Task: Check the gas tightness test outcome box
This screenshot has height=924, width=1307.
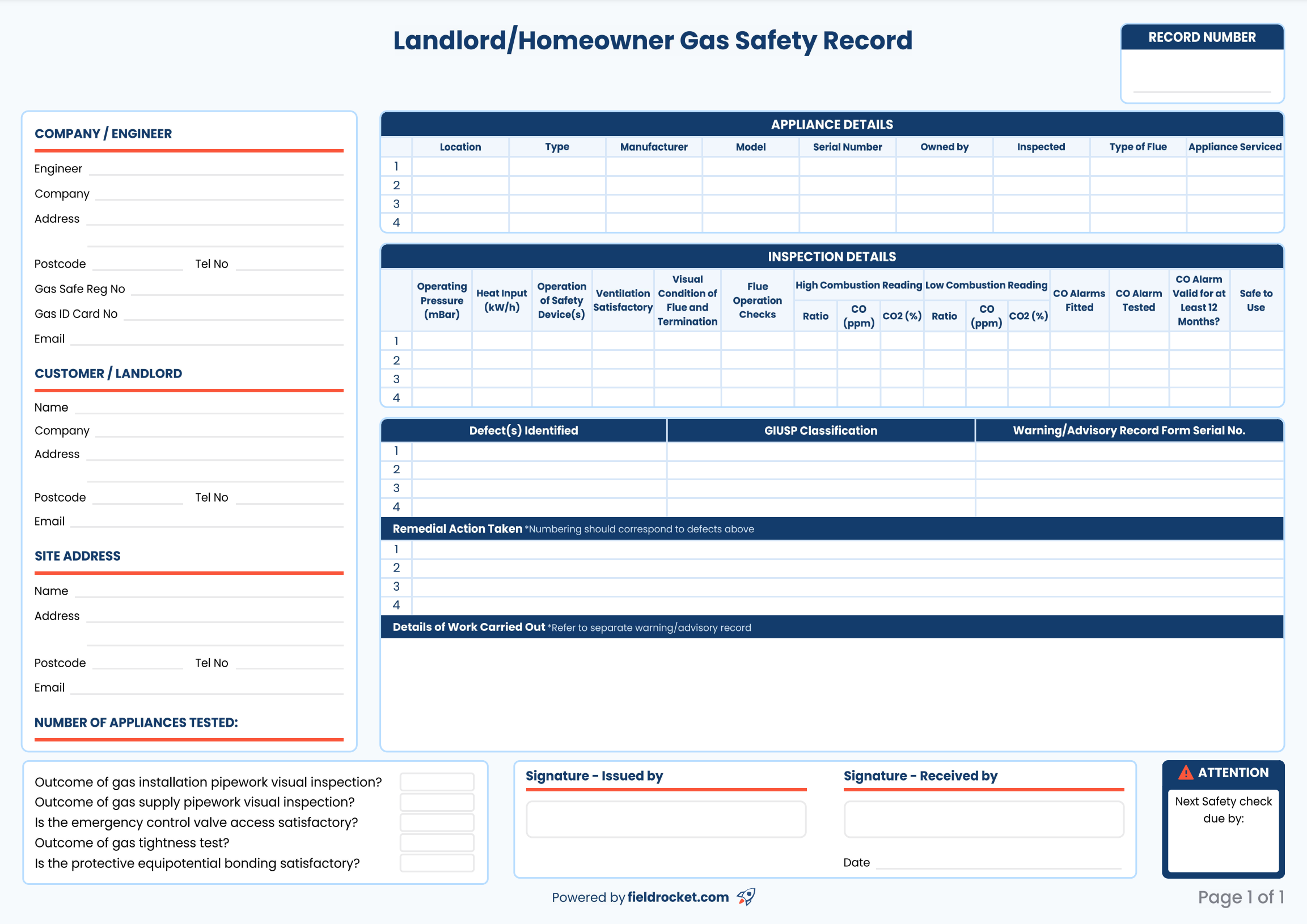Action: point(437,842)
